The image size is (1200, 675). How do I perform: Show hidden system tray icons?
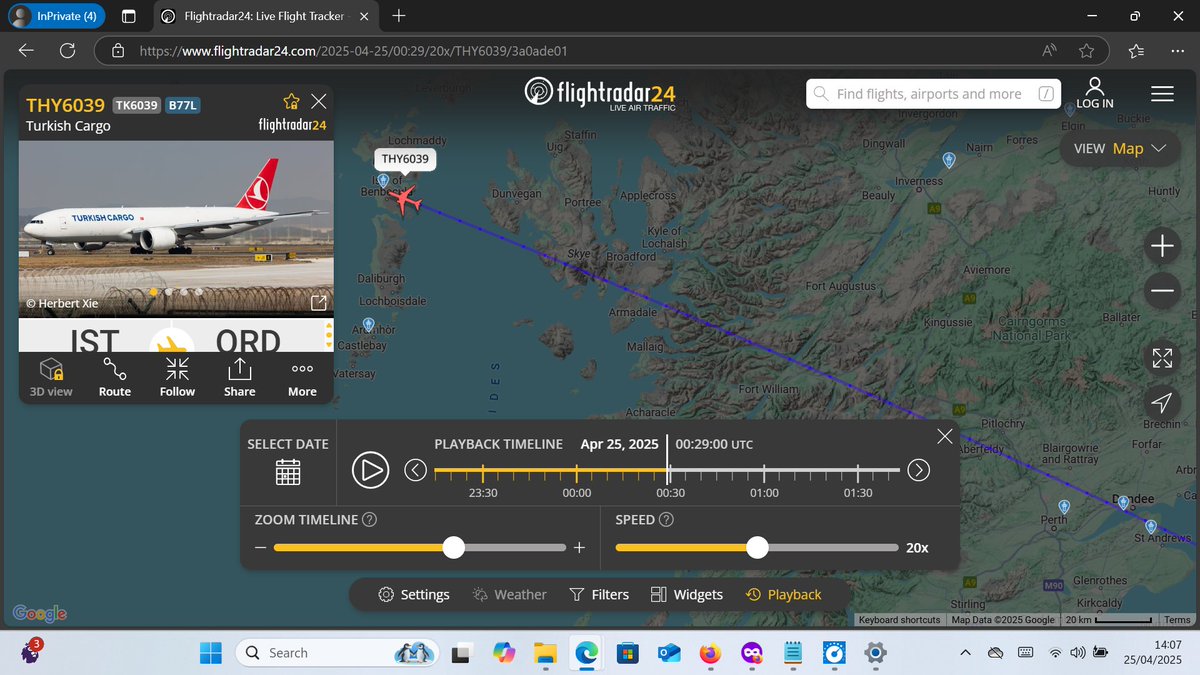point(964,653)
